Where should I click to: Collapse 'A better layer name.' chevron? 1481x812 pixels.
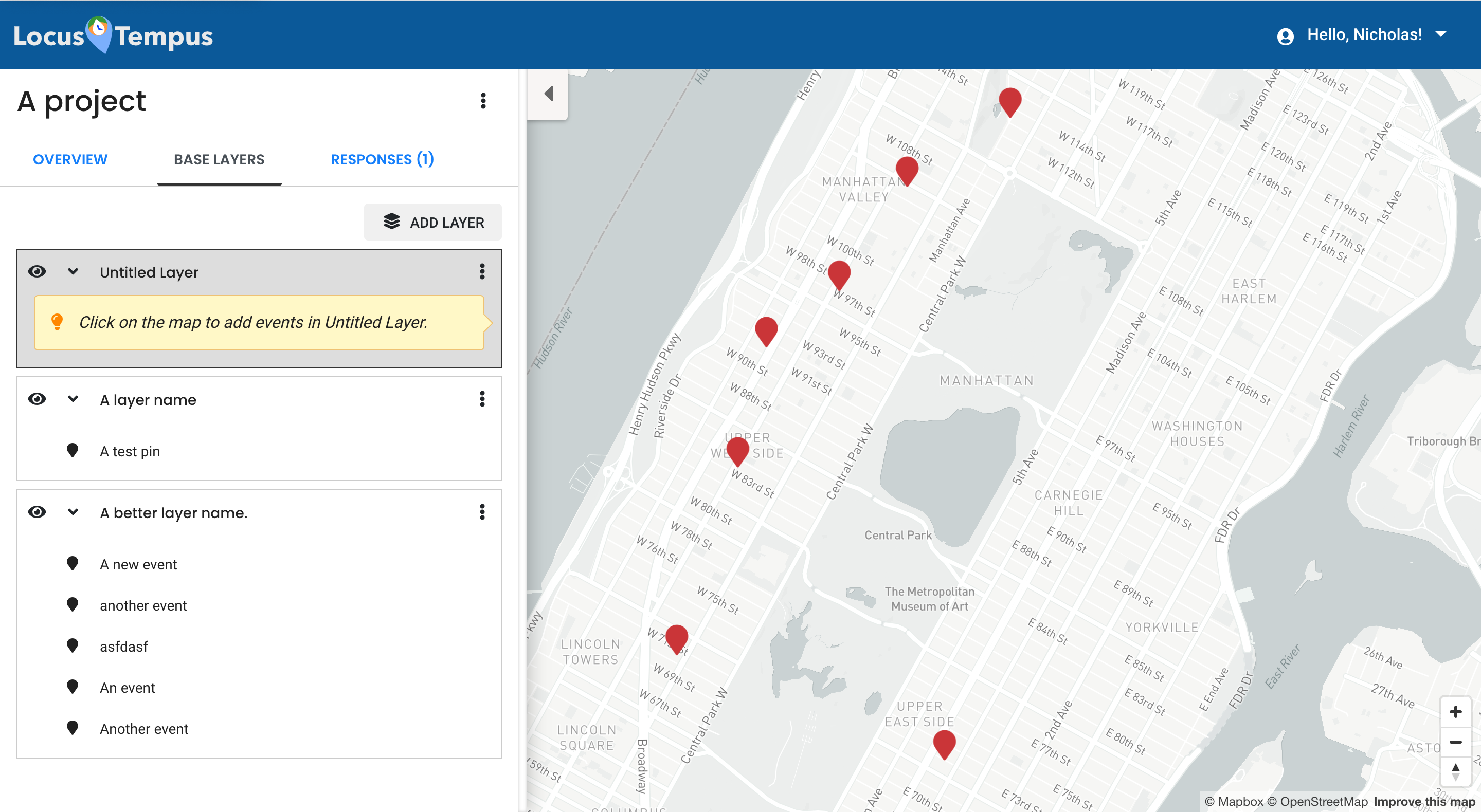point(73,512)
